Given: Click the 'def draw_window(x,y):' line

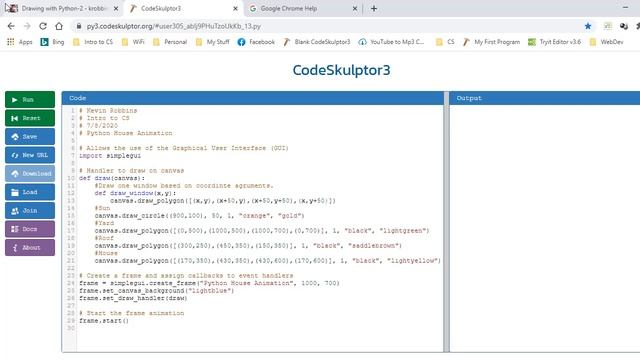Looking at the screenshot, I should pyautogui.click(x=135, y=193).
